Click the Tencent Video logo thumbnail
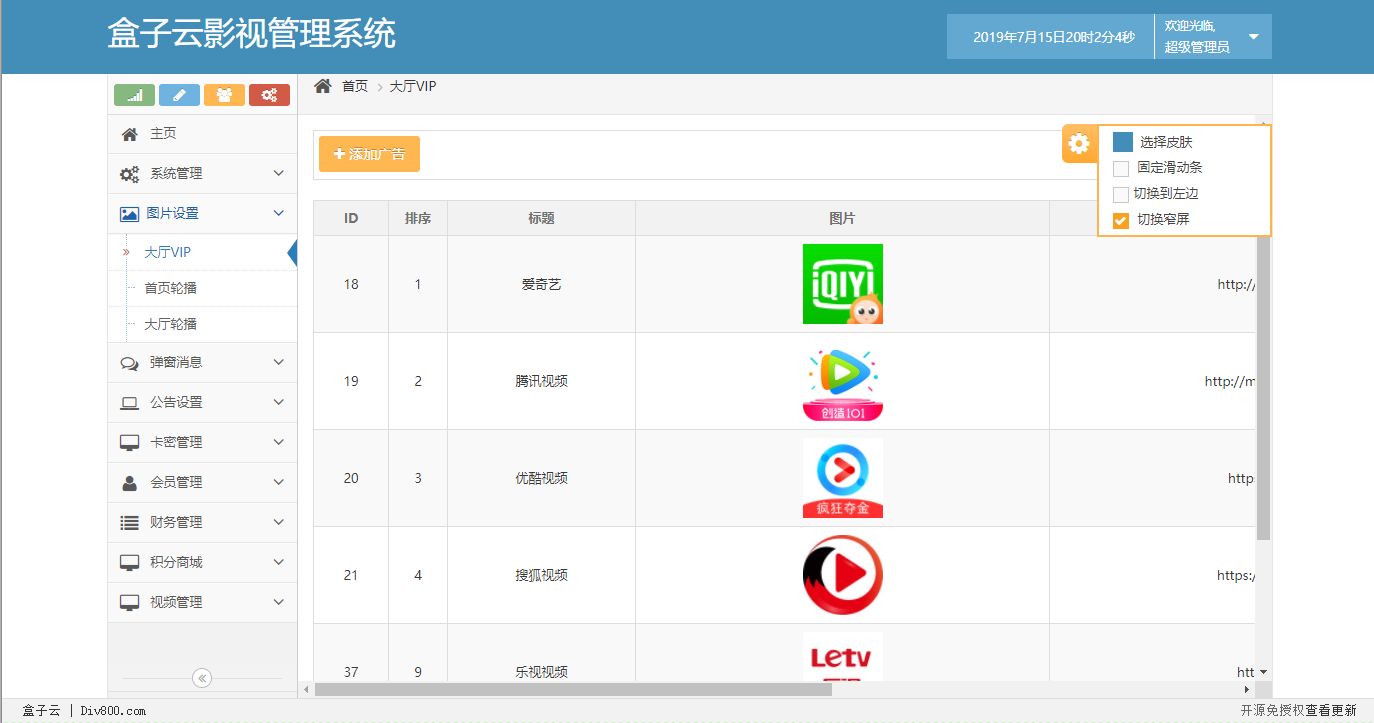Screen dimensions: 1374x723 842,381
